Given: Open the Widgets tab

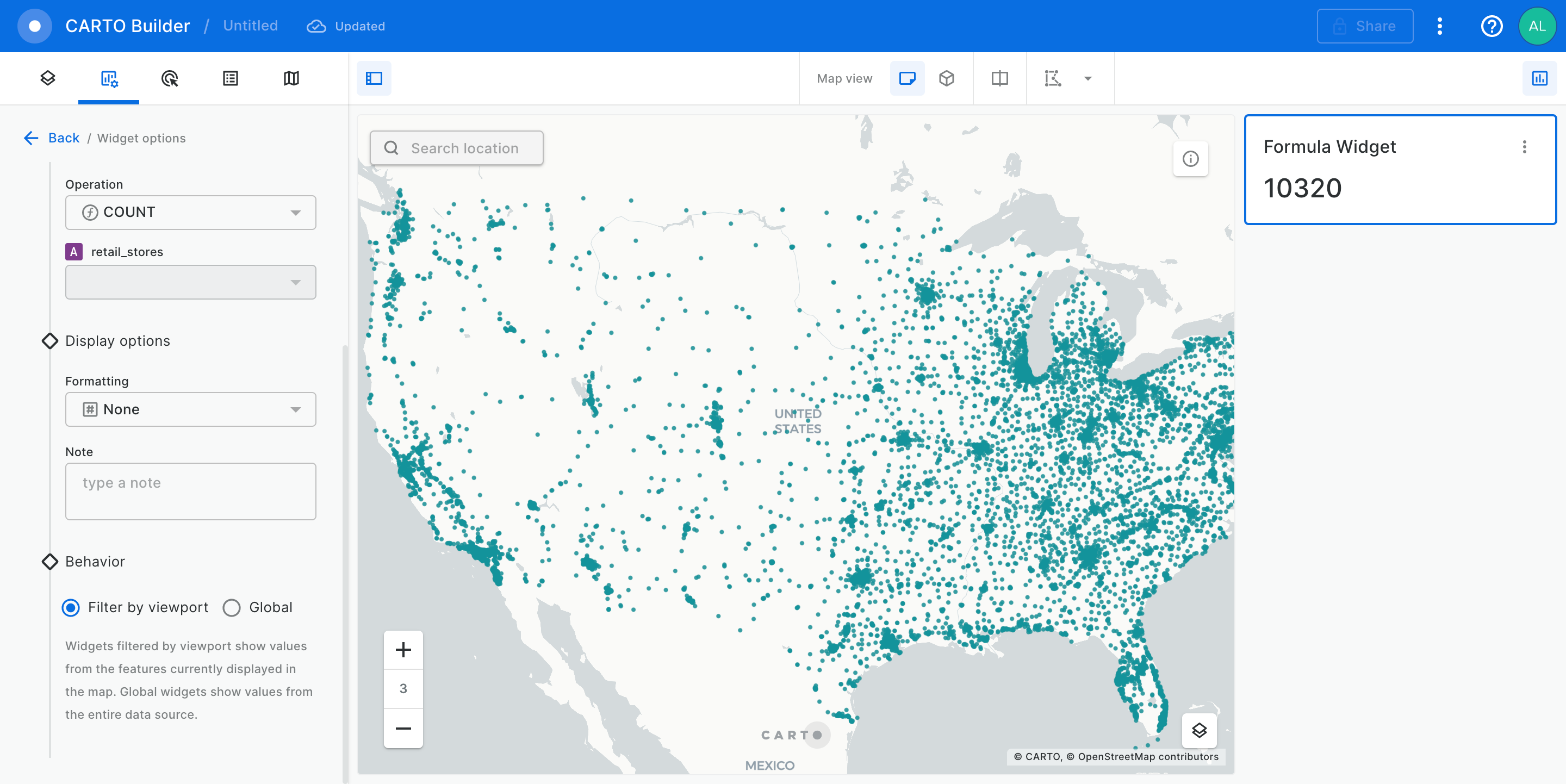Looking at the screenshot, I should coord(109,78).
